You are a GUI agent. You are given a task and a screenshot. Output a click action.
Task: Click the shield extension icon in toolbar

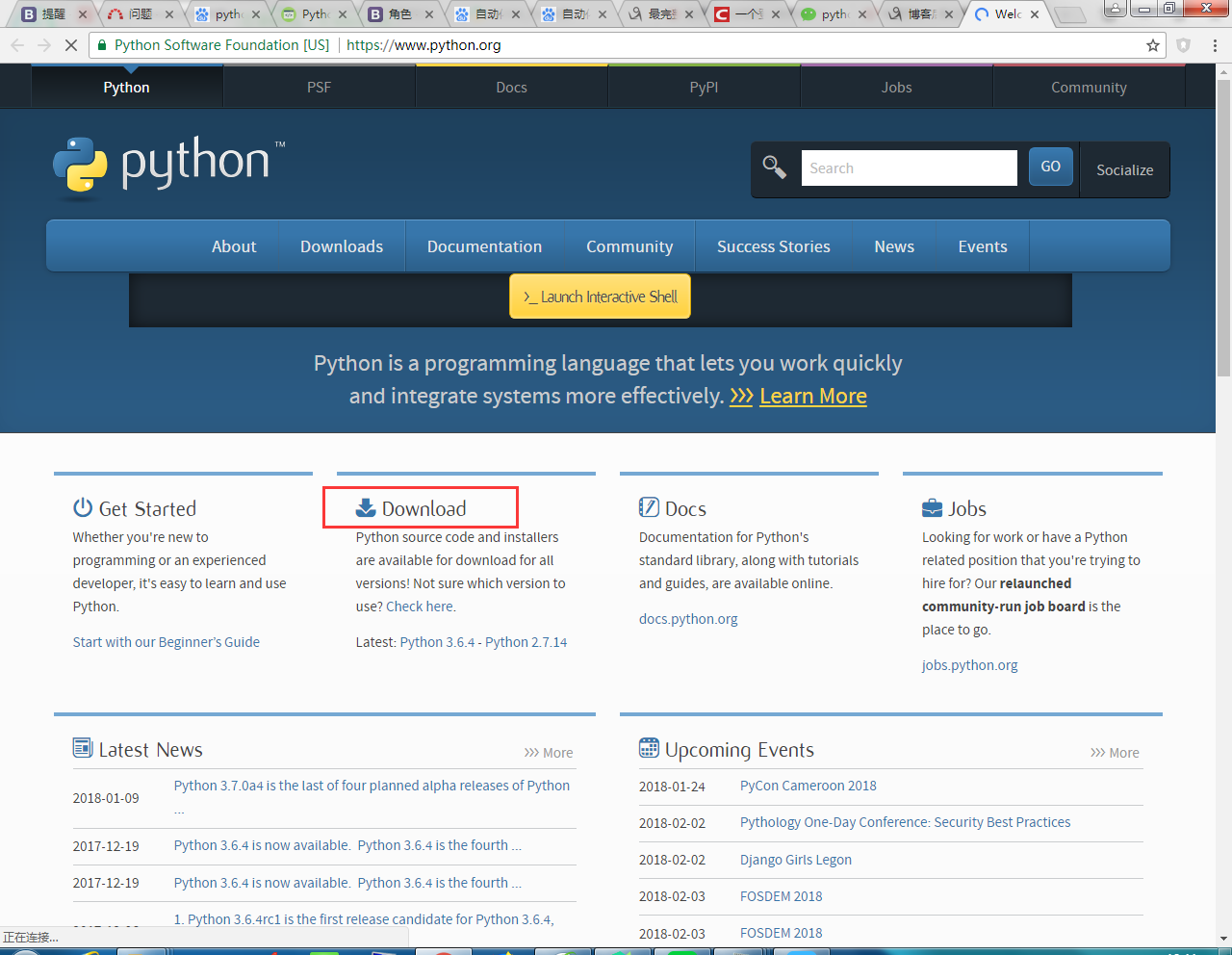click(x=1184, y=45)
